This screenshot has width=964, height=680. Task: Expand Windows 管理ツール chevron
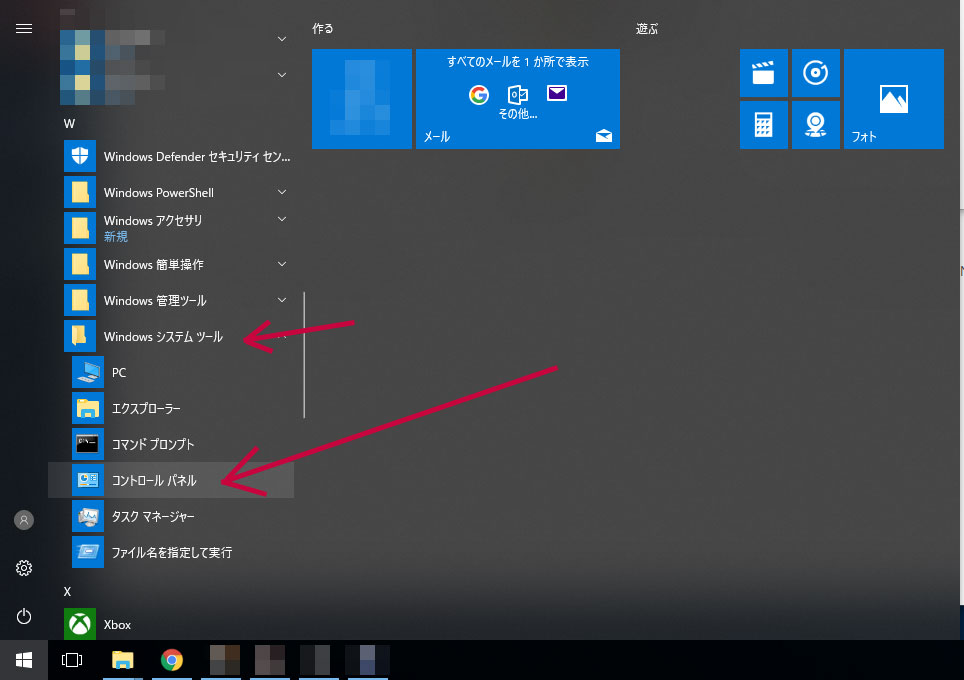pos(282,301)
